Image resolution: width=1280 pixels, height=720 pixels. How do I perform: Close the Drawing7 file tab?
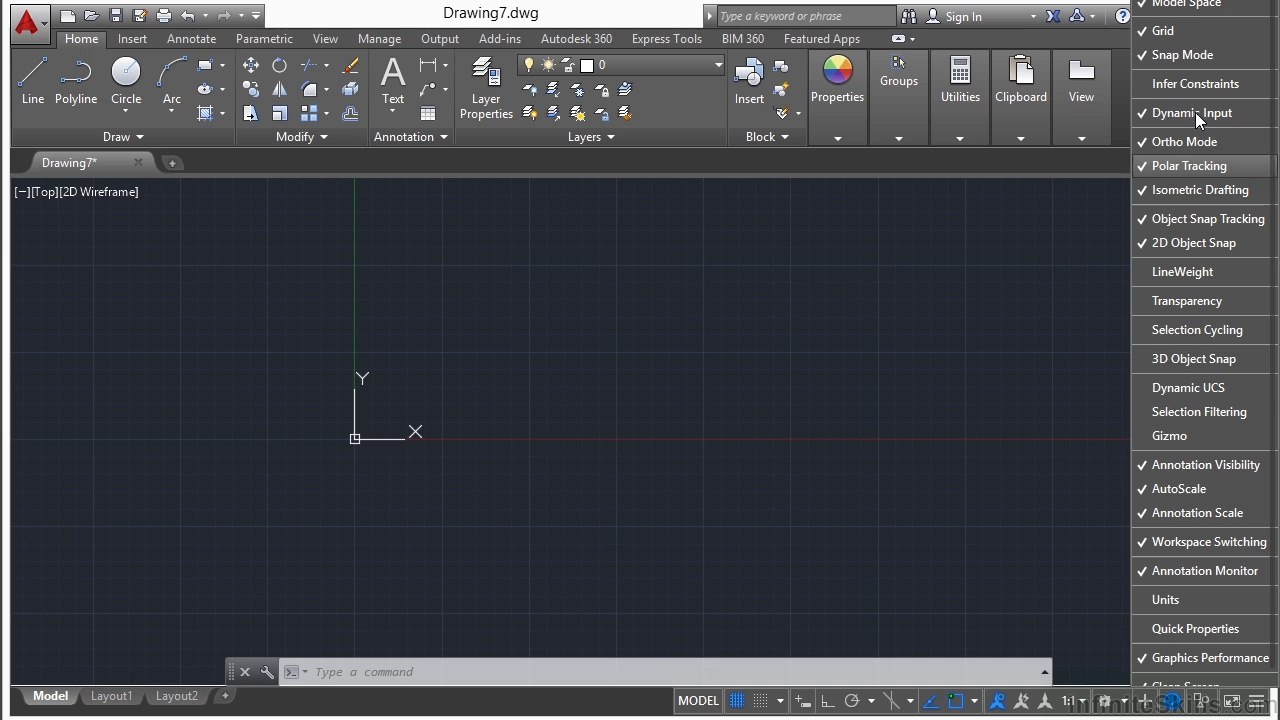click(138, 163)
